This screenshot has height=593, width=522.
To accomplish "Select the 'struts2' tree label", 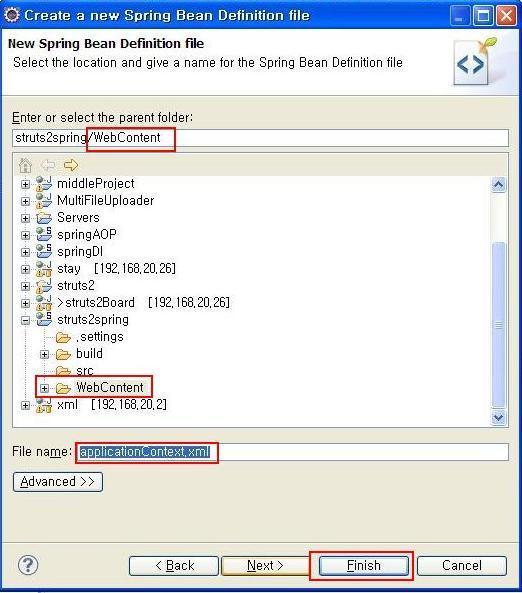I will pos(76,286).
